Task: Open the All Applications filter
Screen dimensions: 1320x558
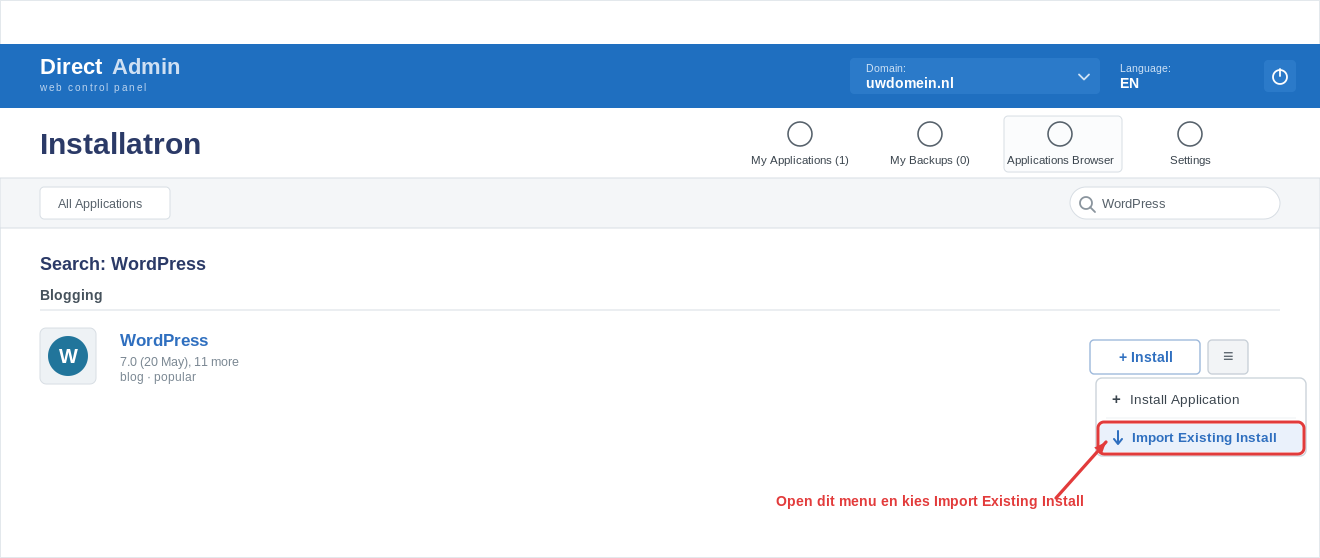Action: (x=105, y=203)
